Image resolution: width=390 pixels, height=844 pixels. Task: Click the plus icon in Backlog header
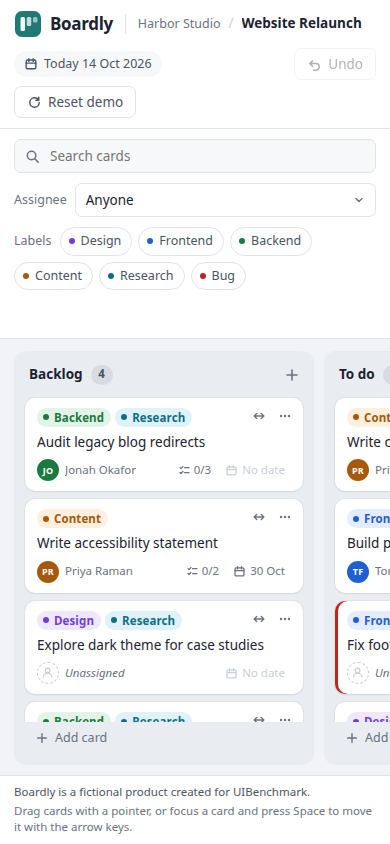coord(292,375)
